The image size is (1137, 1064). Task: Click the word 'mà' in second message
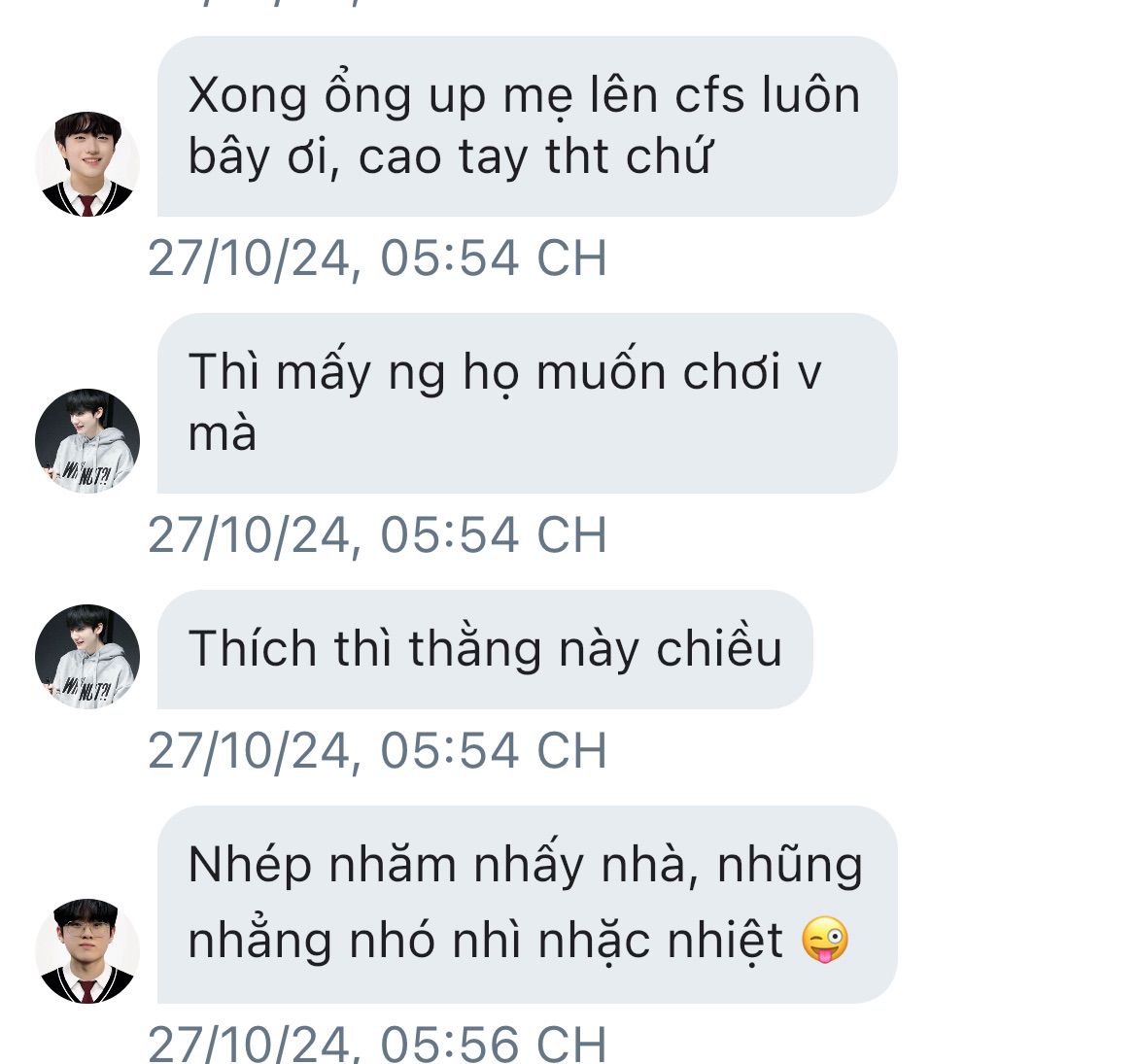coord(222,433)
